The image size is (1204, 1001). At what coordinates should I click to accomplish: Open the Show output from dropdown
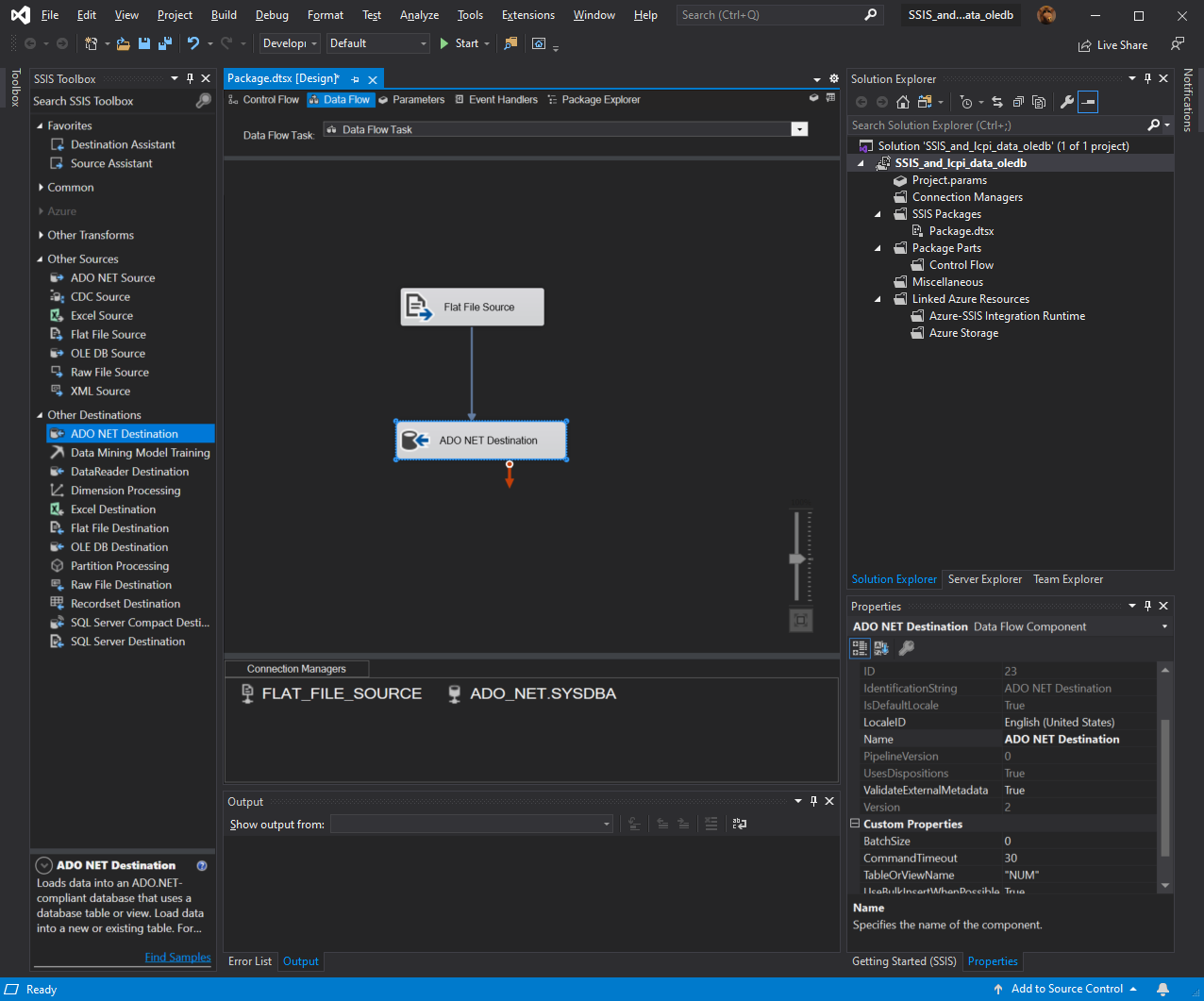pyautogui.click(x=473, y=824)
